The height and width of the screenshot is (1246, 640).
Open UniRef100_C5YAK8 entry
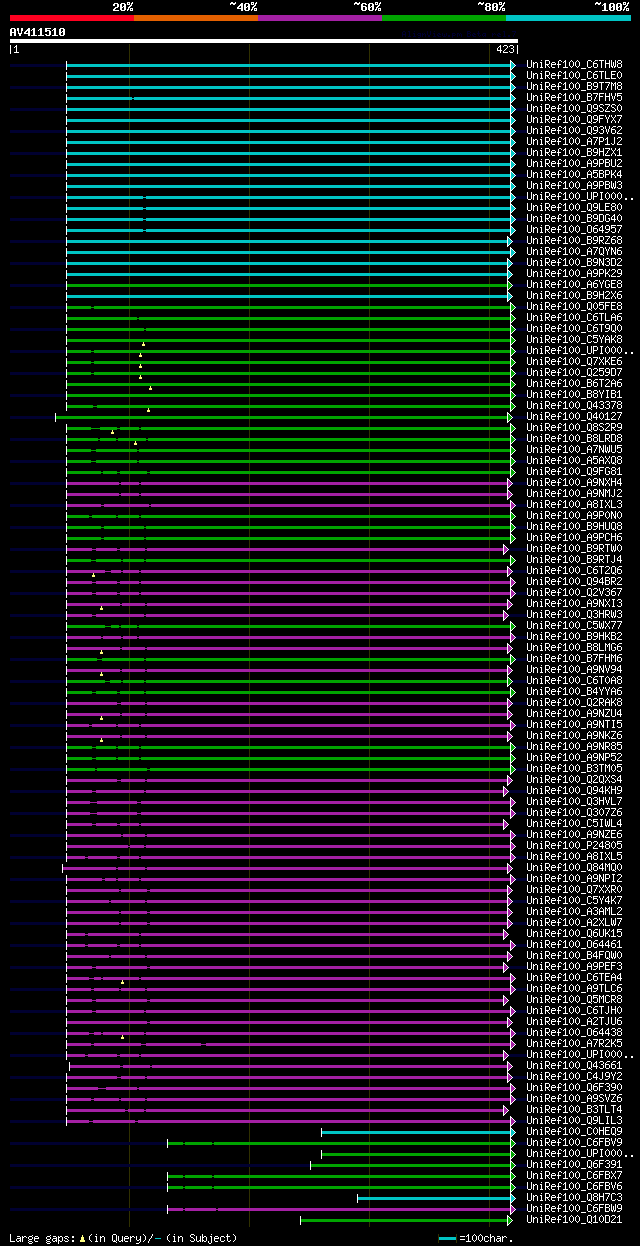574,339
